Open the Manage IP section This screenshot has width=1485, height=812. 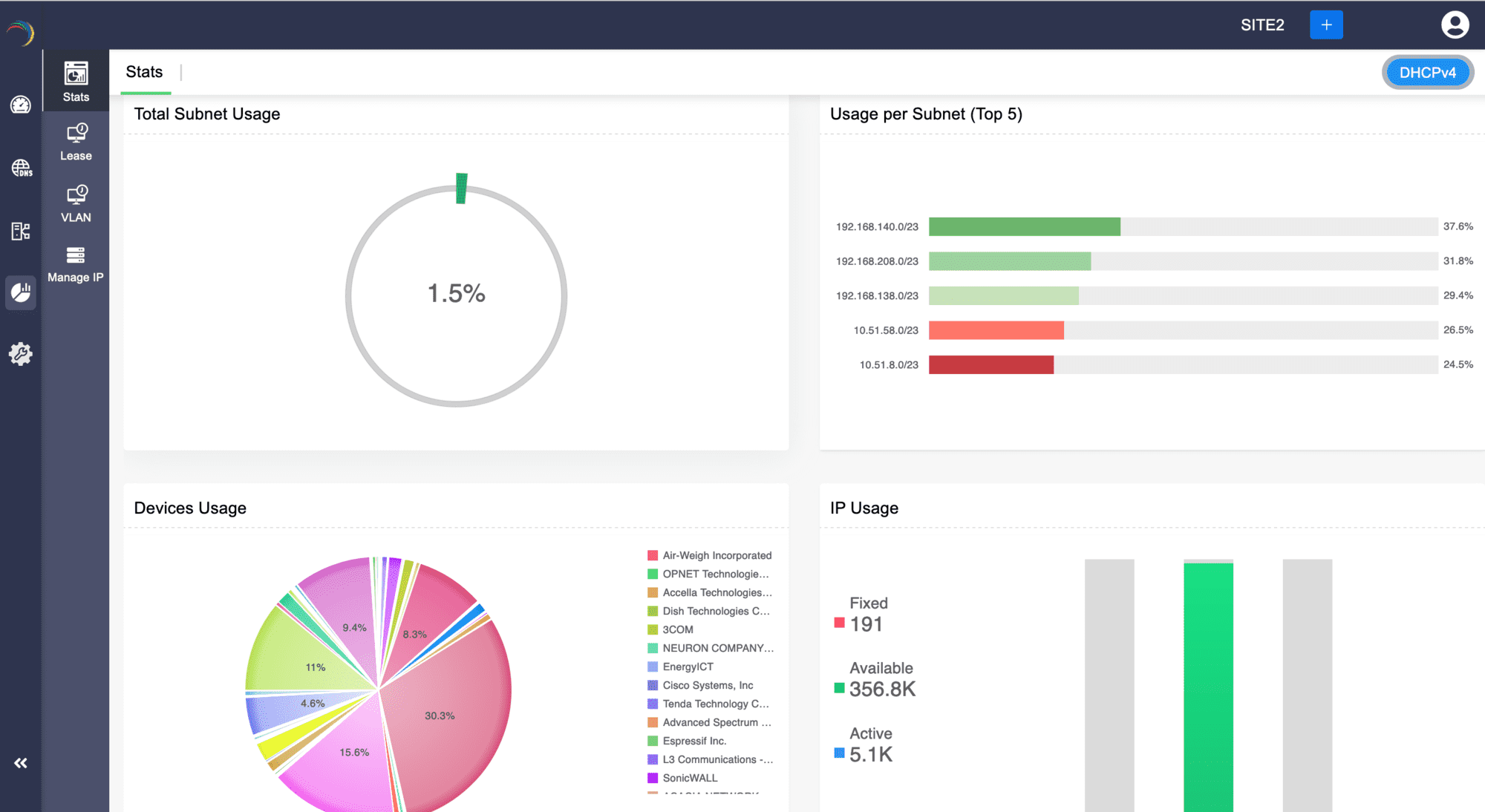(76, 264)
